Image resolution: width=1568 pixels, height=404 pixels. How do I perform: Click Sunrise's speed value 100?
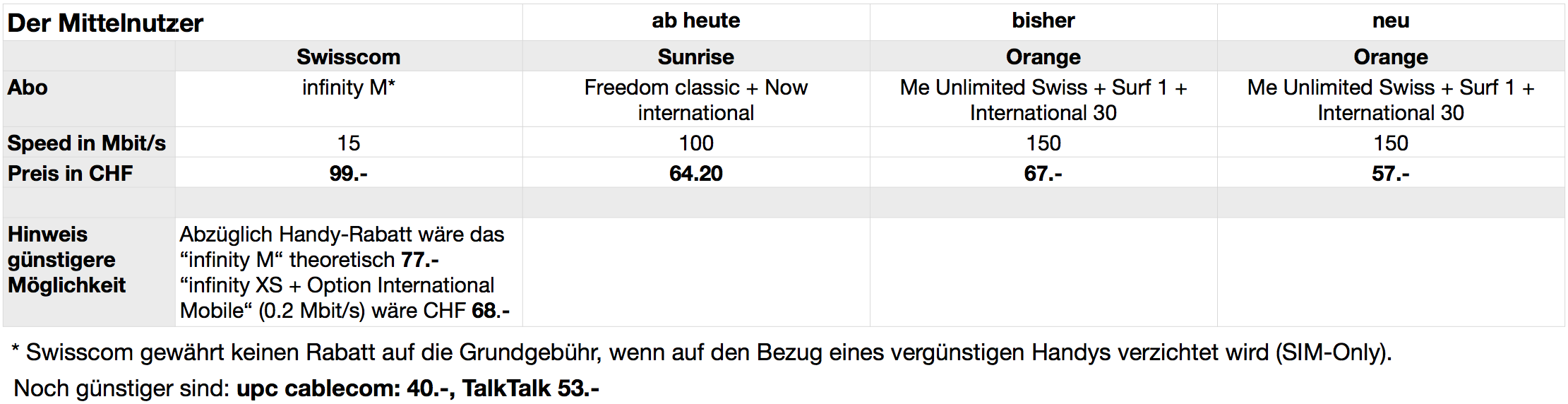(695, 143)
